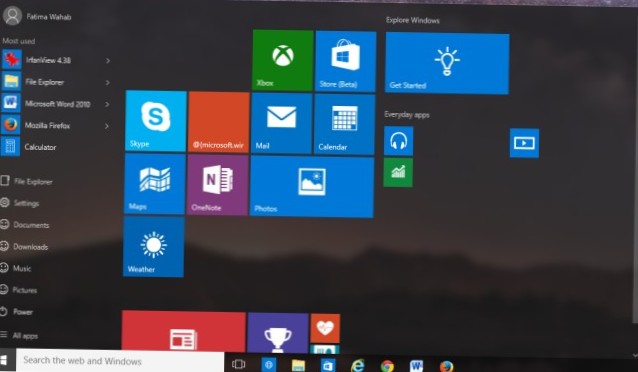Click the Explore Windows group heading
This screenshot has width=638, height=372.
[413, 20]
